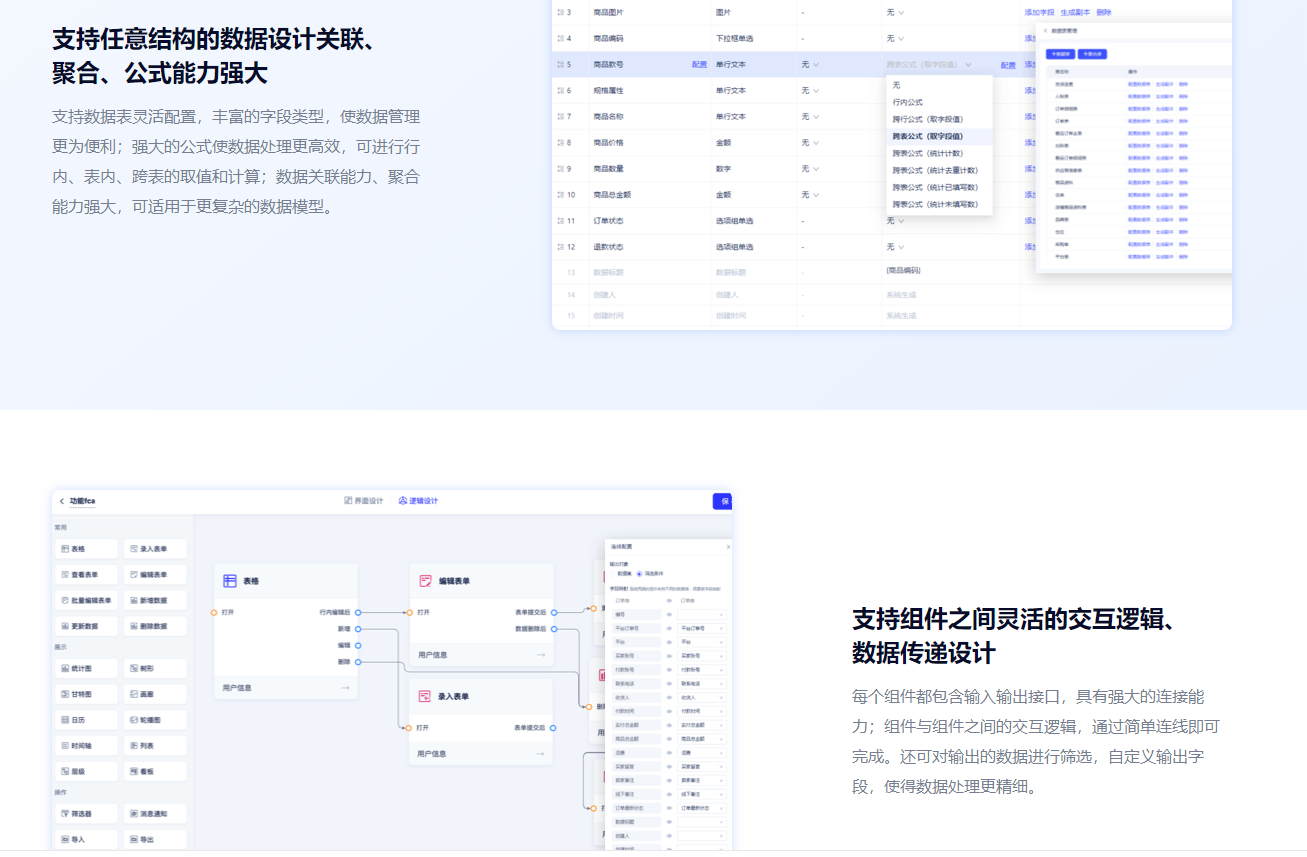1307x857 pixels.
Task: Click 添加字段 link in 商品图片 row
Action: click(x=1039, y=12)
